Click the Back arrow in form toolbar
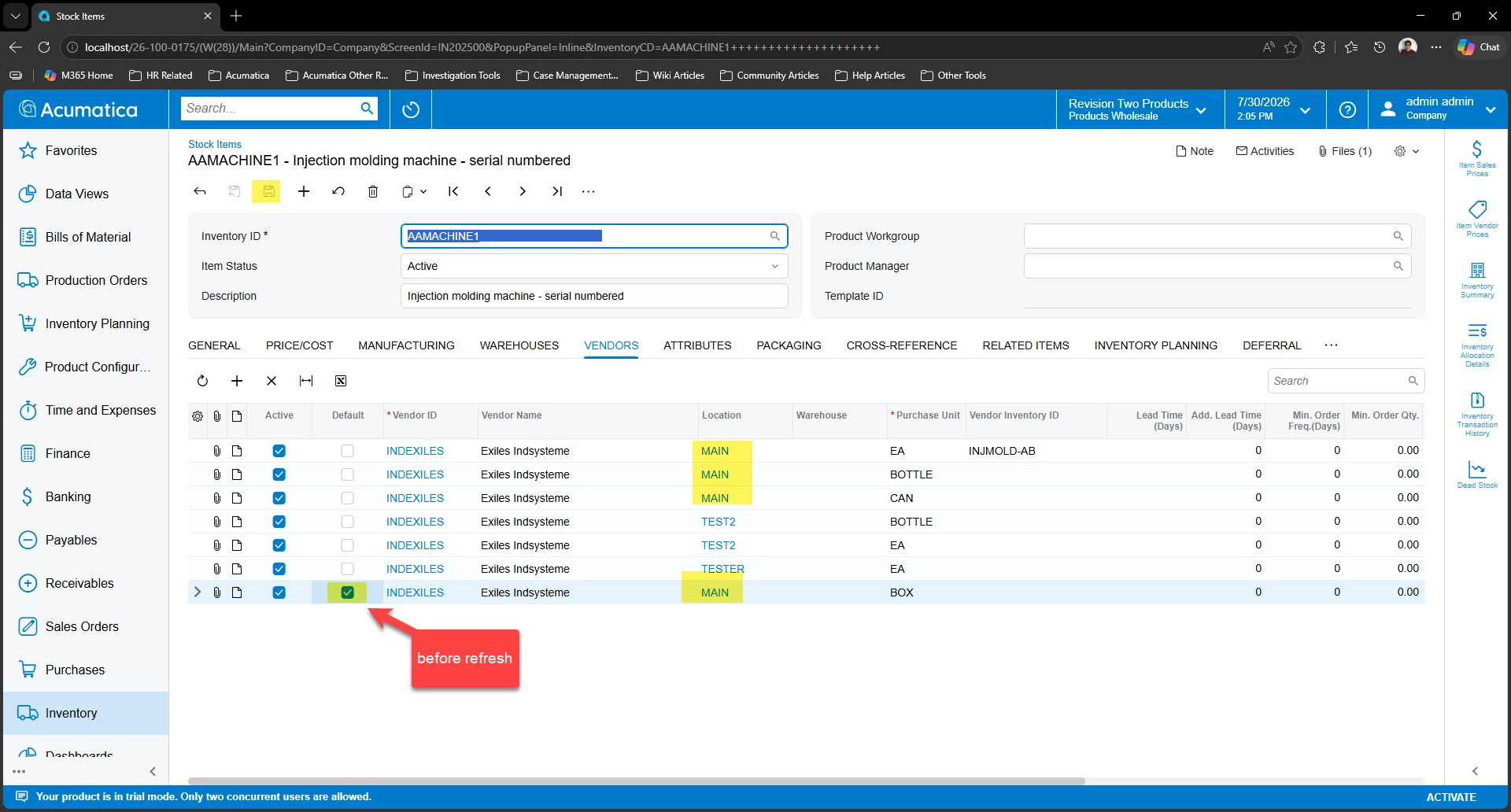 coord(200,191)
